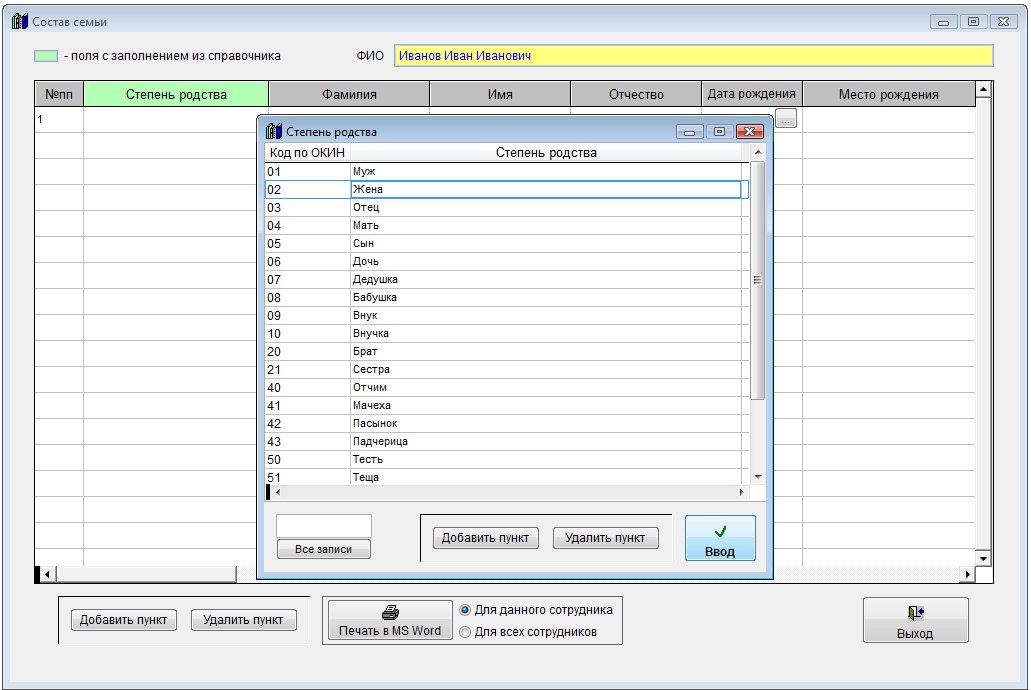Select the Муж row in the list
Image resolution: width=1031 pixels, height=690 pixels.
tap(506, 172)
